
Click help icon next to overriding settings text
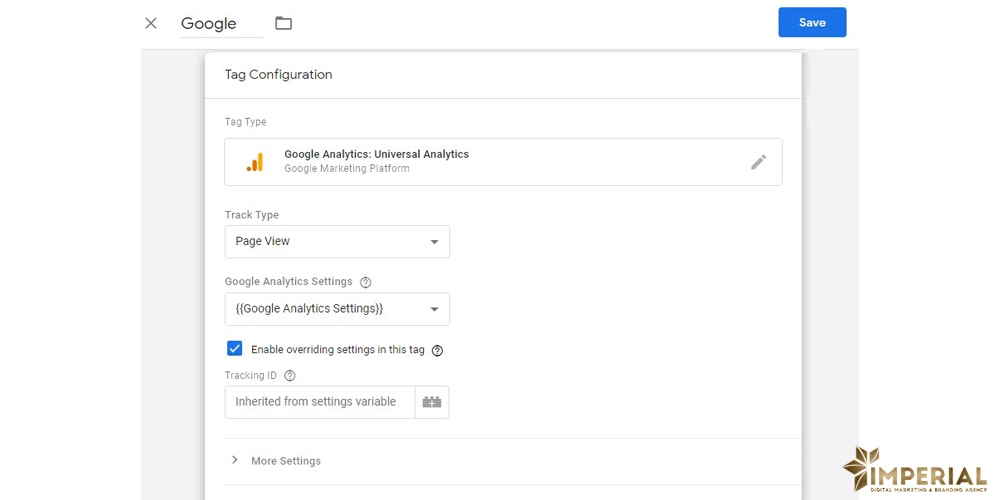(437, 351)
